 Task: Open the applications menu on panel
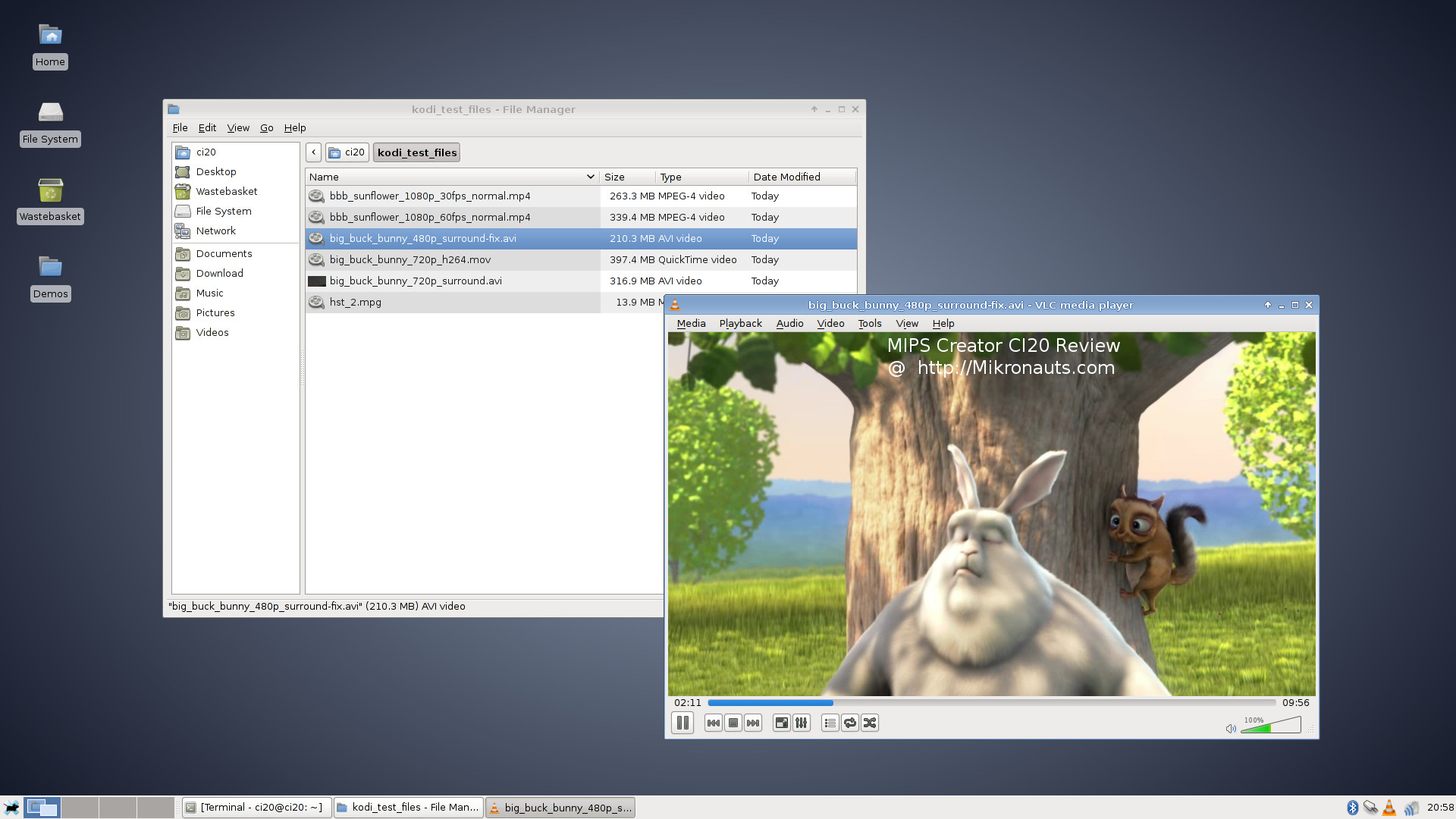pos(11,808)
